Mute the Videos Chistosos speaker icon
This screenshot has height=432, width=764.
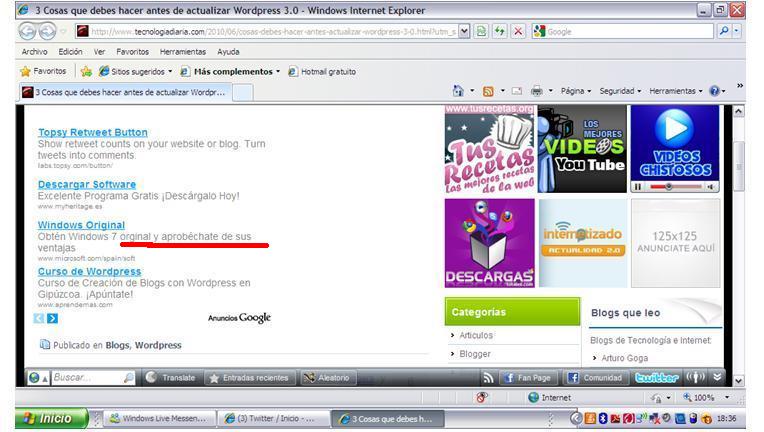click(711, 187)
